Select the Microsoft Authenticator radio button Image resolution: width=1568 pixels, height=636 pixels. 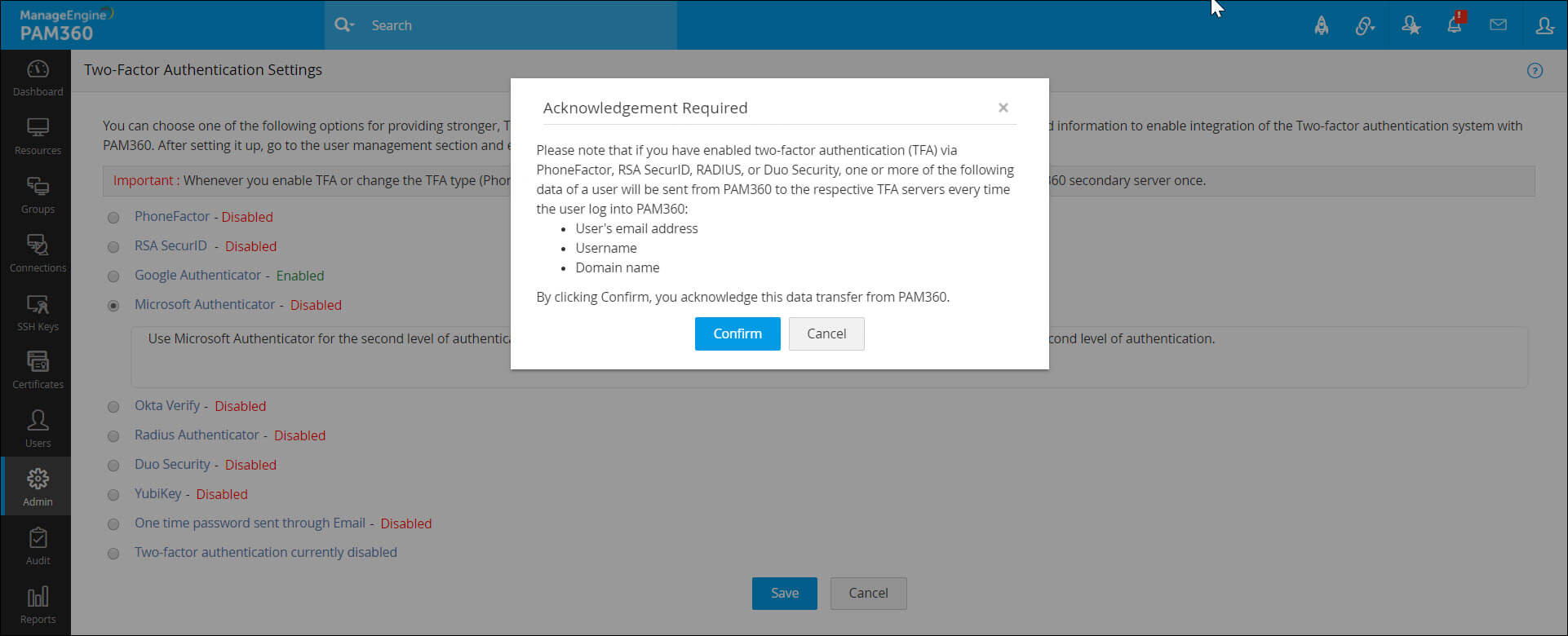[113, 306]
